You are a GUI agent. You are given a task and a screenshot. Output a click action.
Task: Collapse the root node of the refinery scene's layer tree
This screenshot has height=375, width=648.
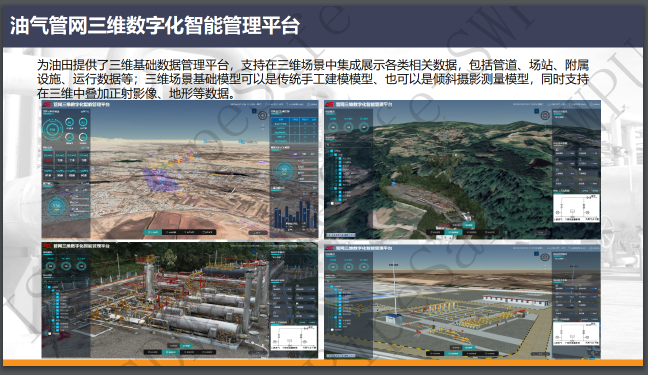(45, 287)
